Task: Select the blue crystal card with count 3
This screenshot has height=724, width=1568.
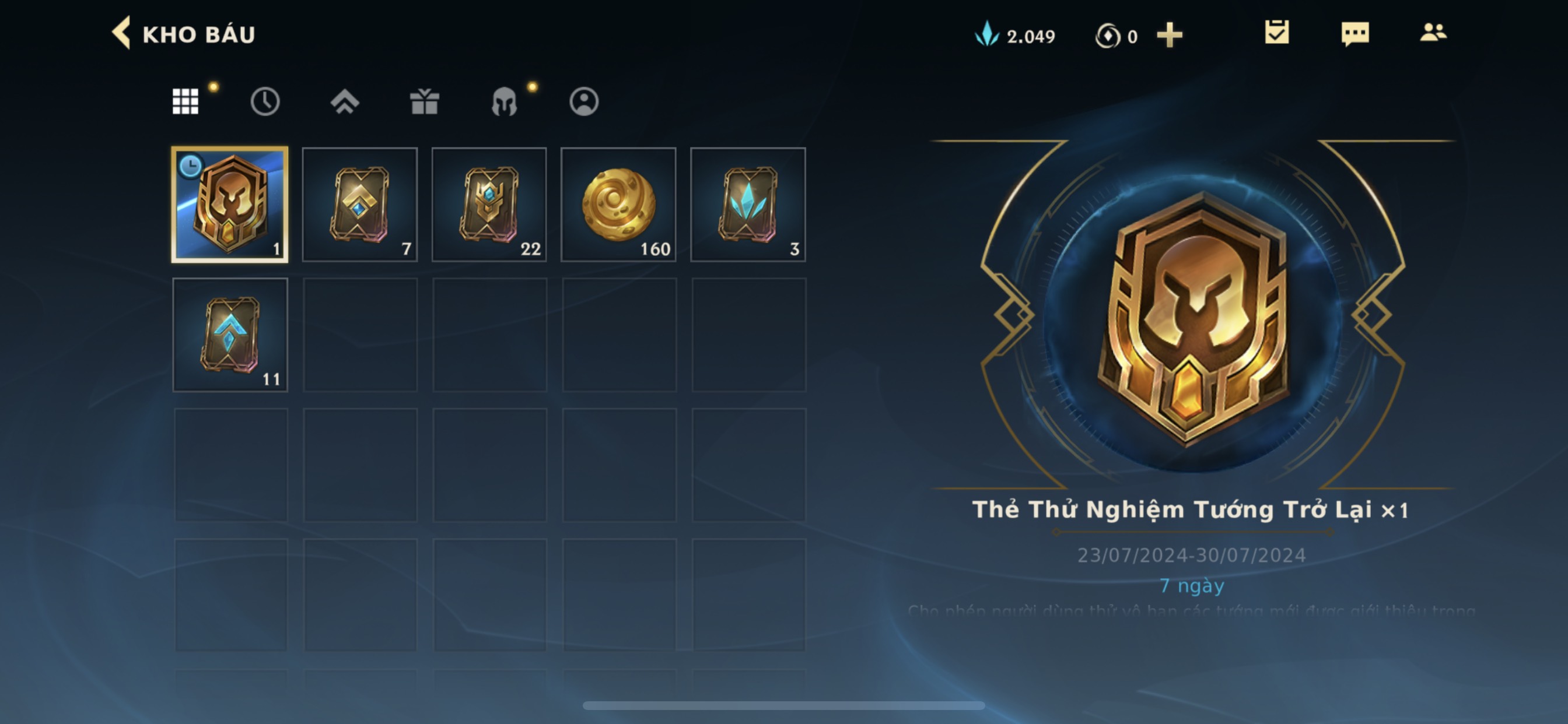Action: 748,205
